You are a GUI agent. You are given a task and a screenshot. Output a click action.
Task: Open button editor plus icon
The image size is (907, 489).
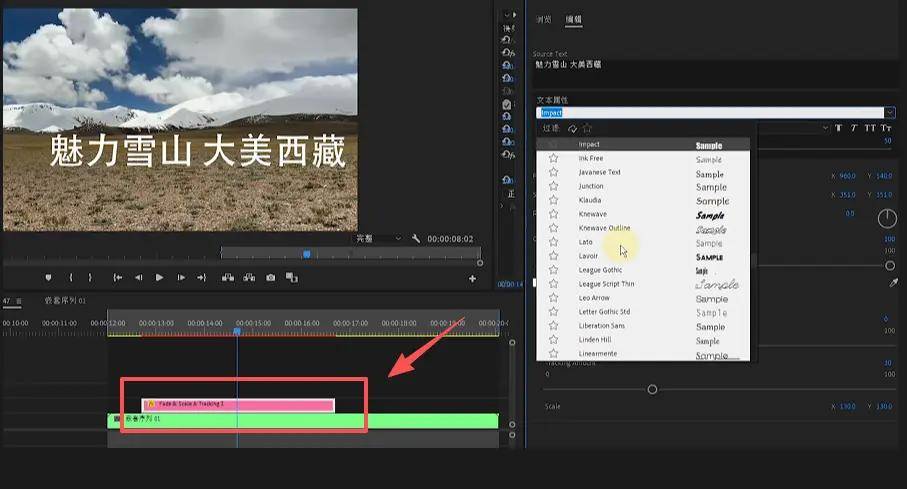[x=472, y=278]
